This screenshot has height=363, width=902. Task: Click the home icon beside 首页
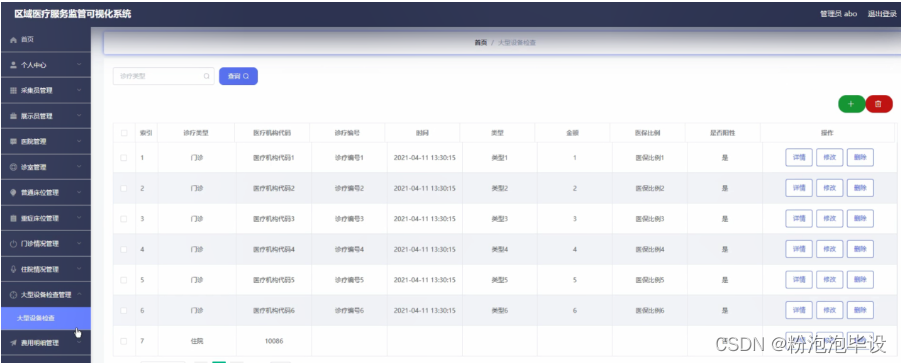pyautogui.click(x=14, y=40)
